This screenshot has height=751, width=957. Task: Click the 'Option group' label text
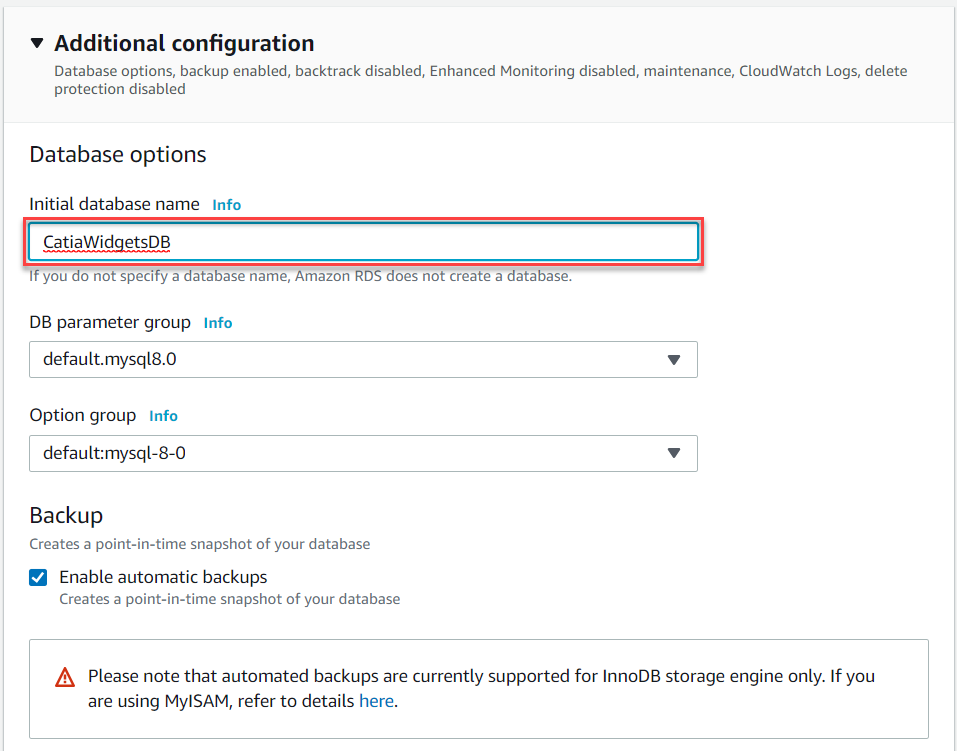(x=82, y=415)
